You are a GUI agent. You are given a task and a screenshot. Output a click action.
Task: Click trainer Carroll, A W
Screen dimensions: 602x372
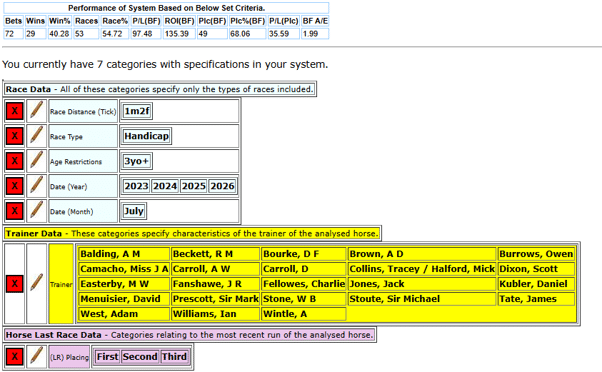(x=215, y=269)
